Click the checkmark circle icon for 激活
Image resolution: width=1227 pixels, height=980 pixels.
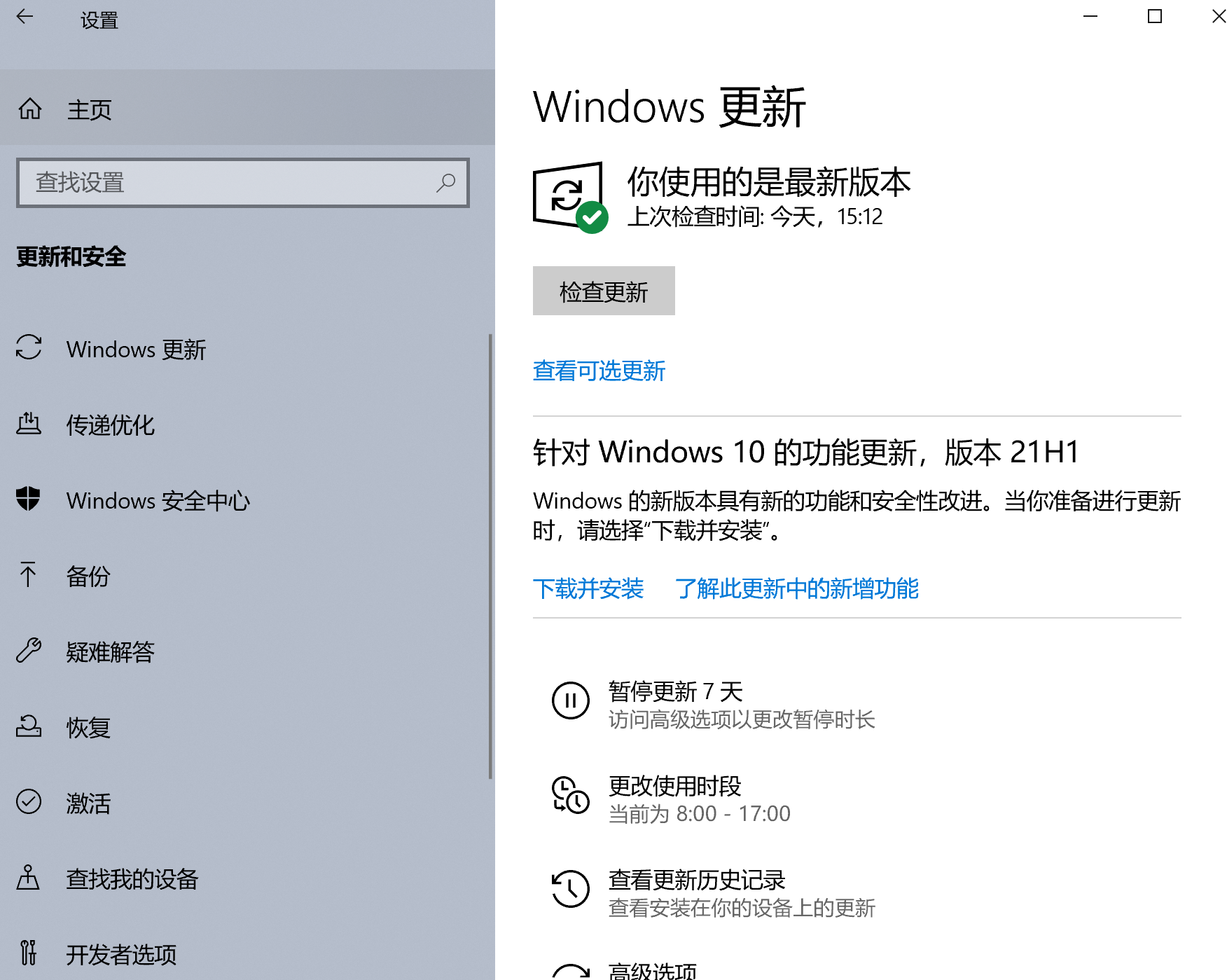coord(29,801)
